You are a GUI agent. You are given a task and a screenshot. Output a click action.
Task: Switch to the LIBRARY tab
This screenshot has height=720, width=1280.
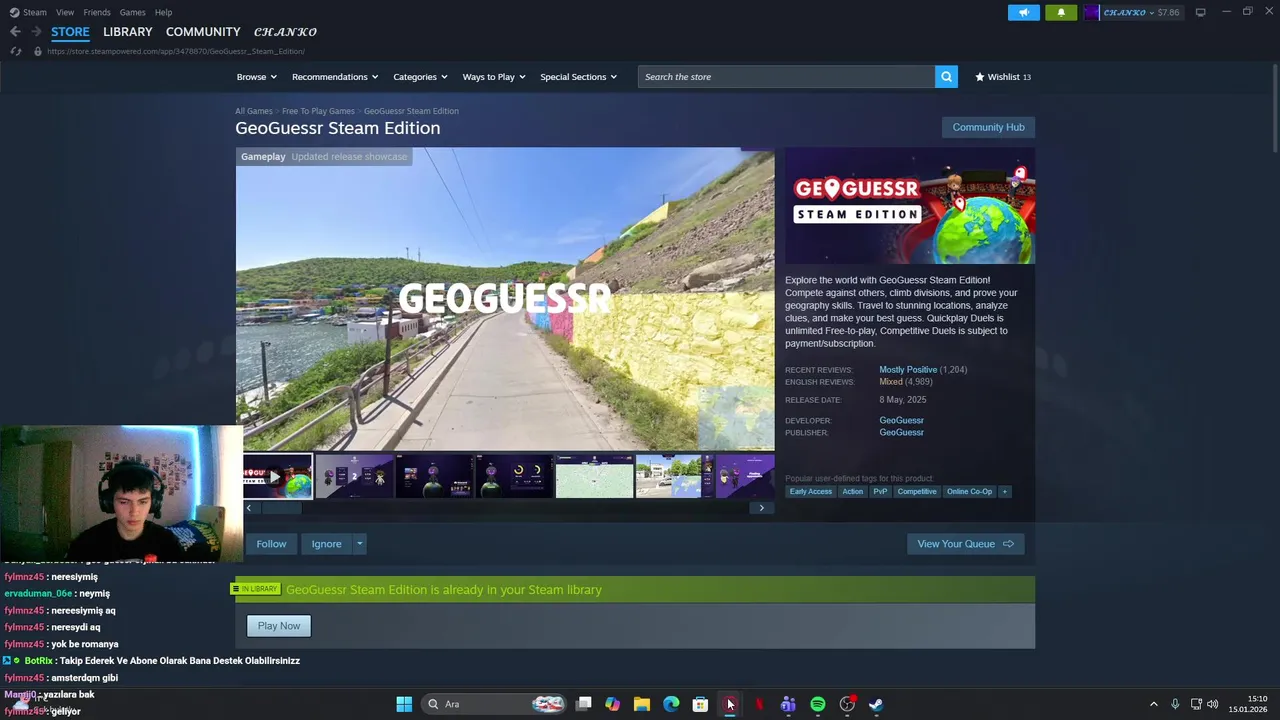(x=128, y=32)
